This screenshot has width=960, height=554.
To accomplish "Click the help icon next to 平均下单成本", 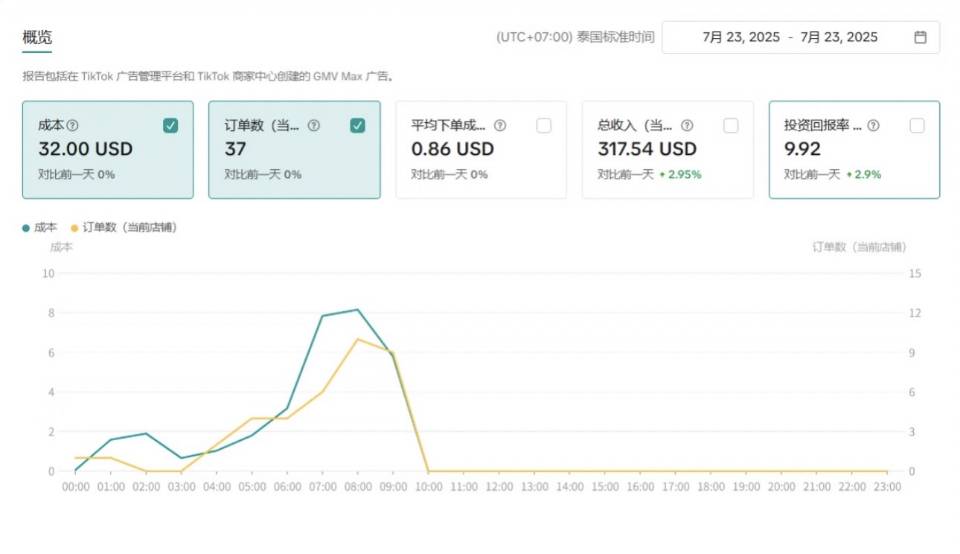I will pyautogui.click(x=500, y=125).
